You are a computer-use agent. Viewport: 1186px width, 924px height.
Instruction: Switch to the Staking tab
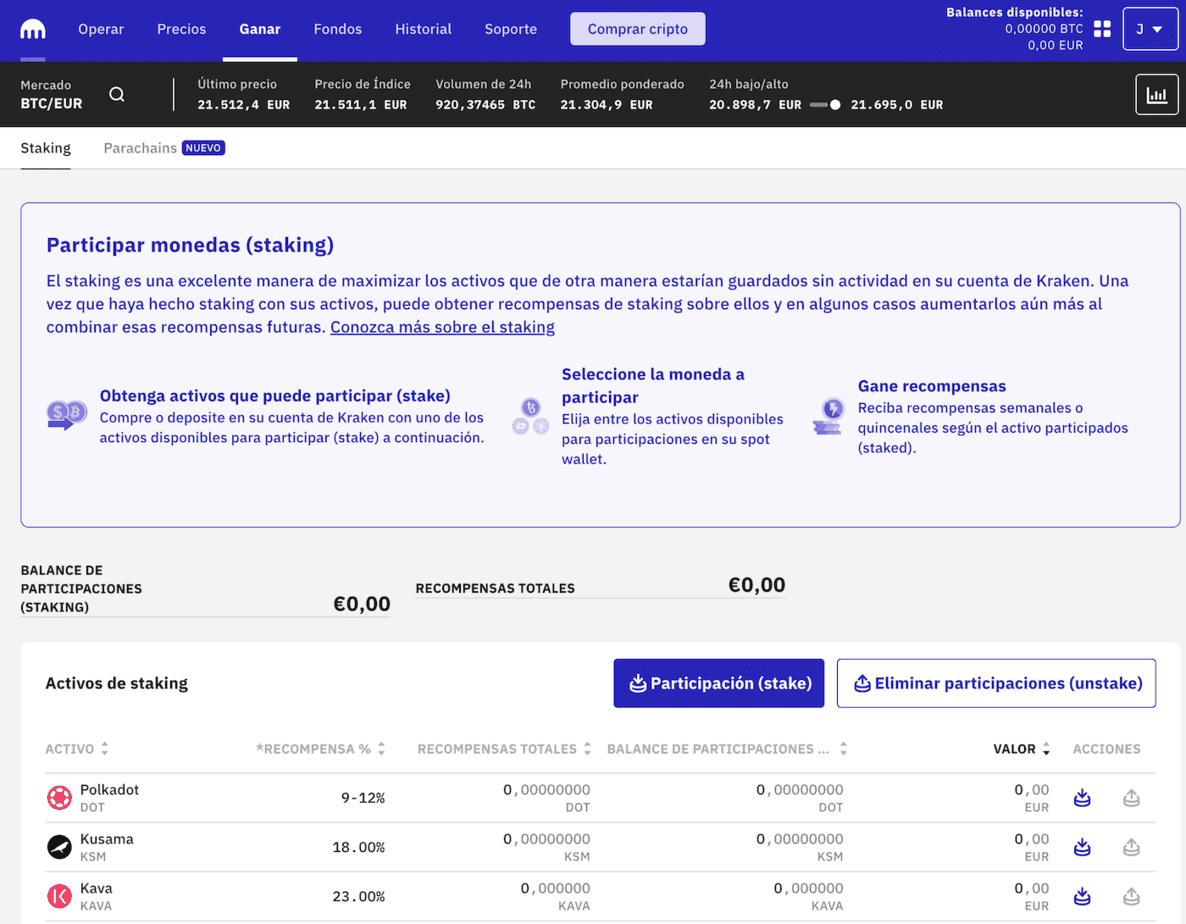pyautogui.click(x=45, y=148)
